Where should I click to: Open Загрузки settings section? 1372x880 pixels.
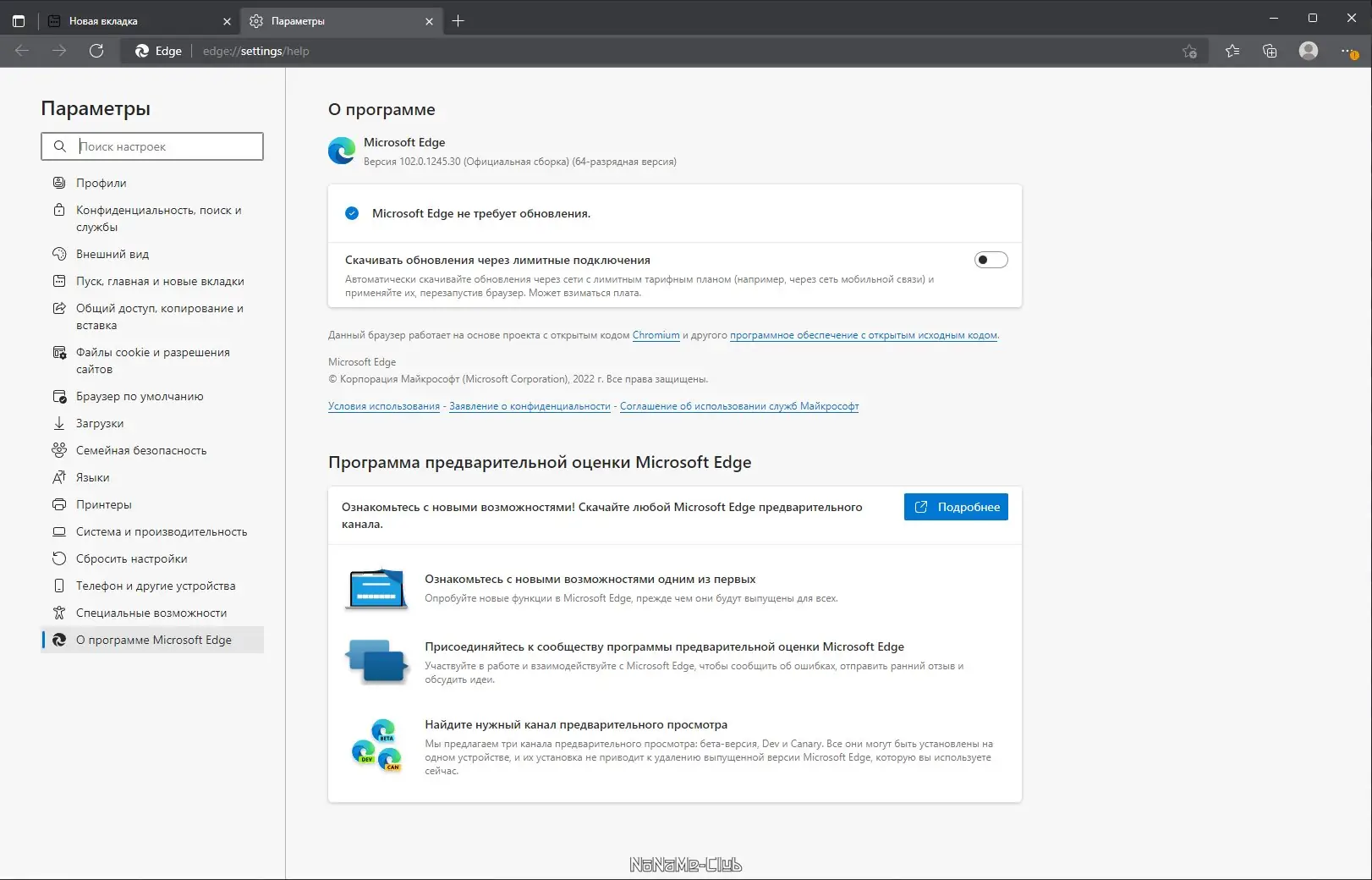pyautogui.click(x=100, y=423)
